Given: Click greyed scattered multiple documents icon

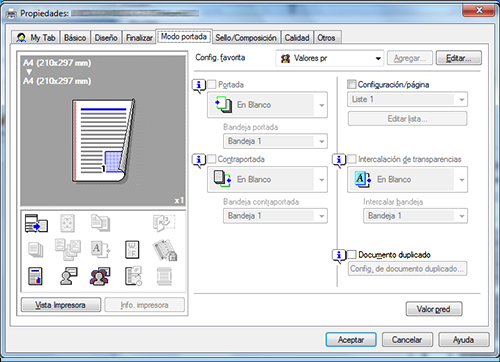Looking at the screenshot, I should [68, 249].
